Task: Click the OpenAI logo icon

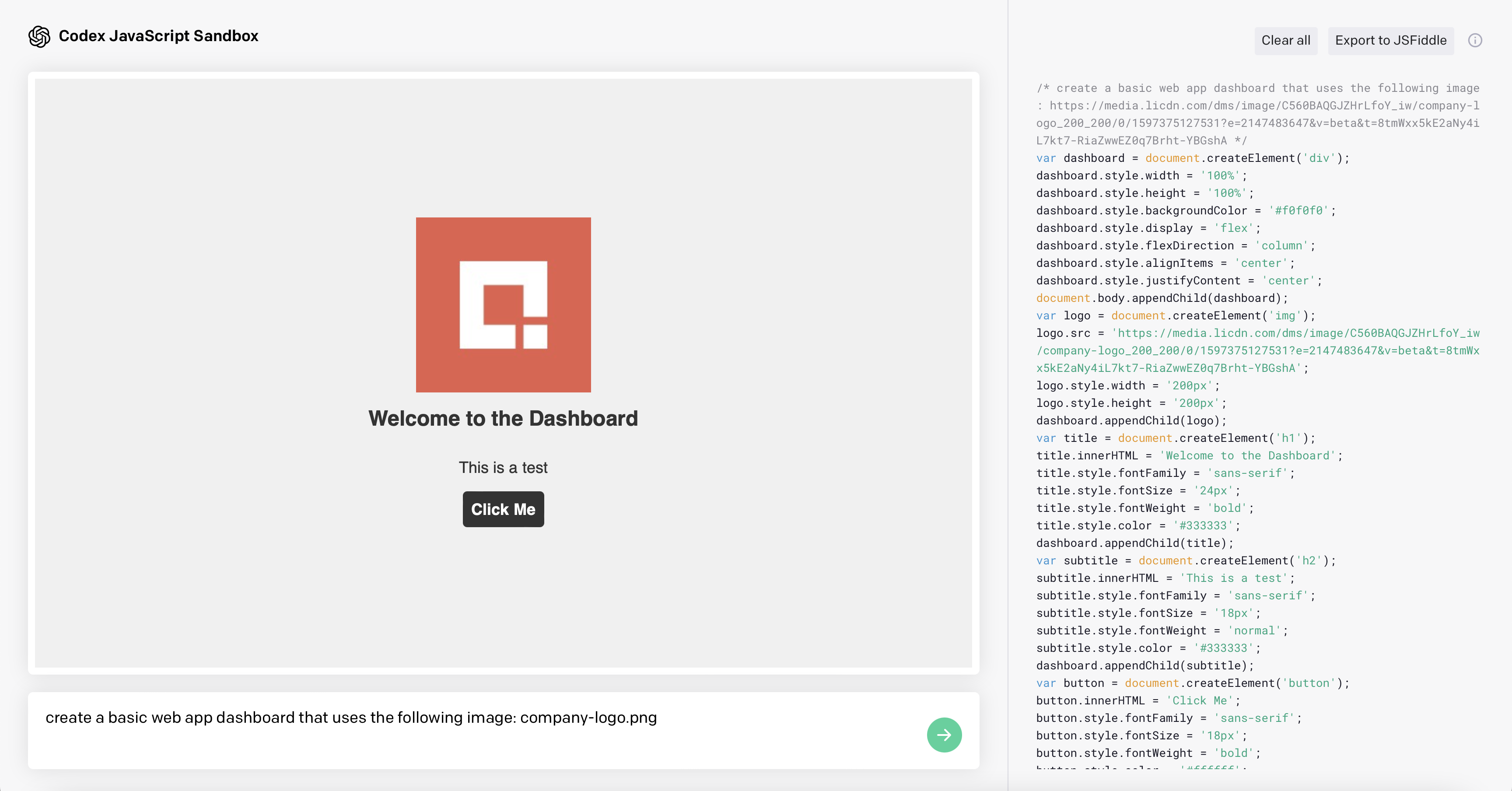Action: pos(39,36)
